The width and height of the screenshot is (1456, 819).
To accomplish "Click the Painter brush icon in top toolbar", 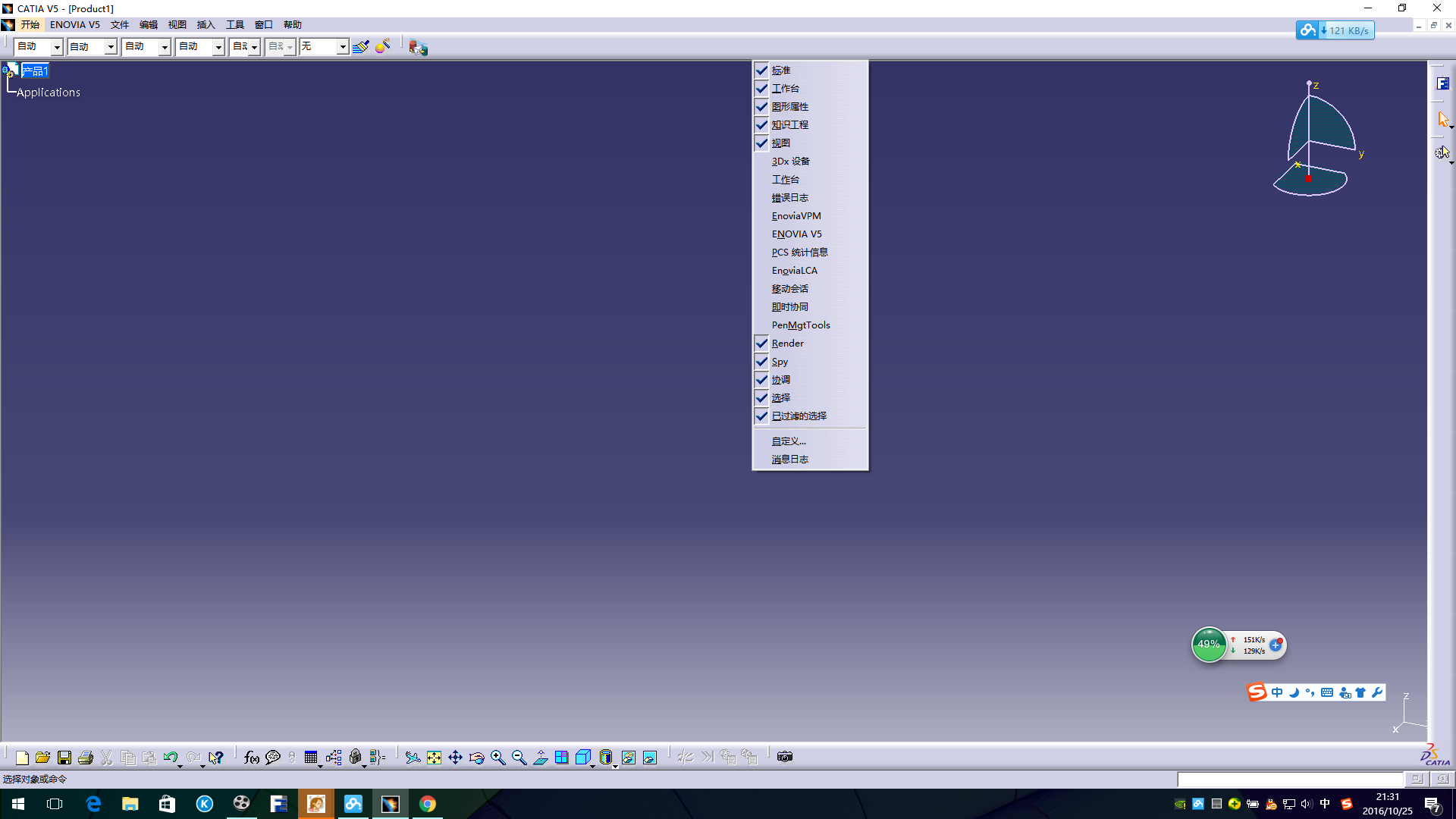I will [360, 47].
